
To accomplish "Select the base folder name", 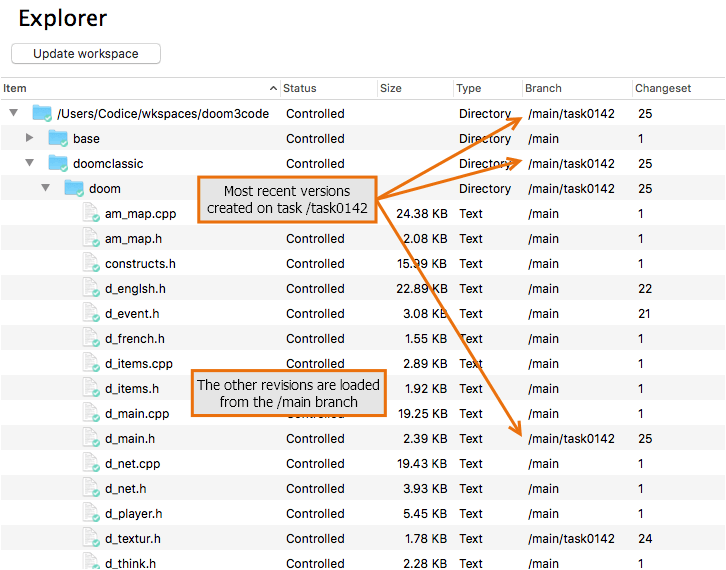I will tap(86, 139).
